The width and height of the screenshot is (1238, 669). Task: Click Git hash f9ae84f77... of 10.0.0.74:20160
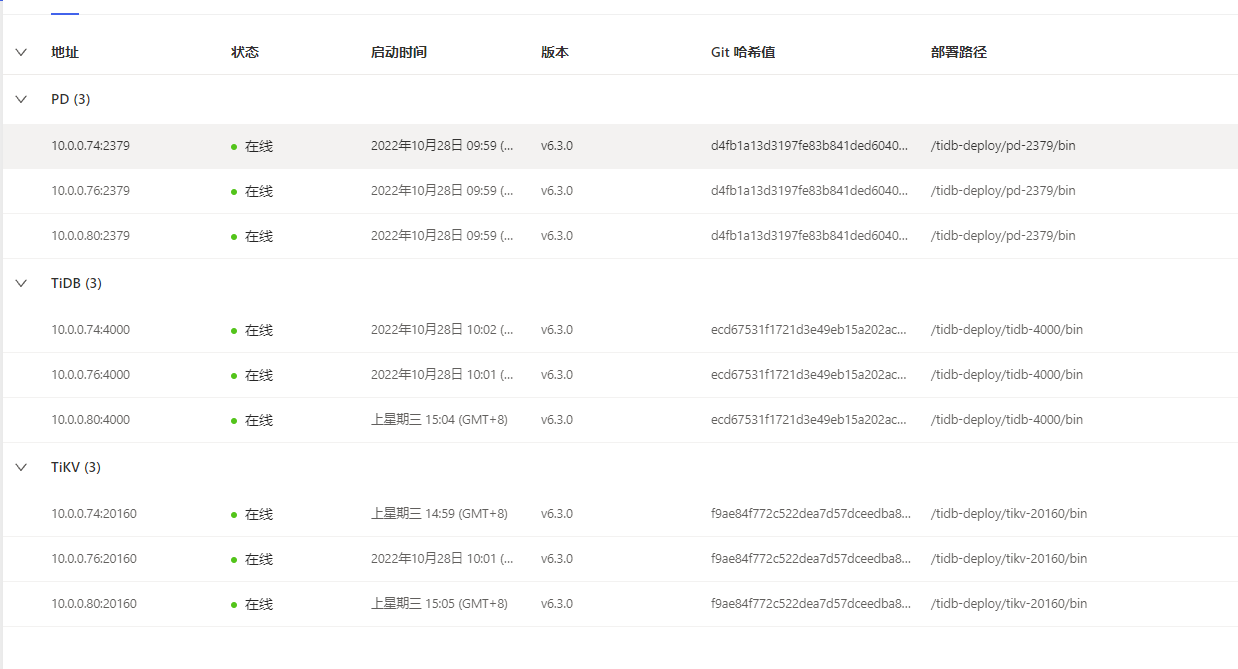click(x=811, y=514)
